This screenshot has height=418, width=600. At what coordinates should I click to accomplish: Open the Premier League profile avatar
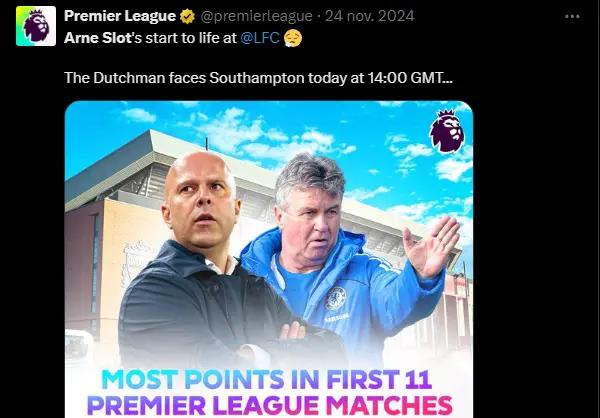tap(36, 26)
